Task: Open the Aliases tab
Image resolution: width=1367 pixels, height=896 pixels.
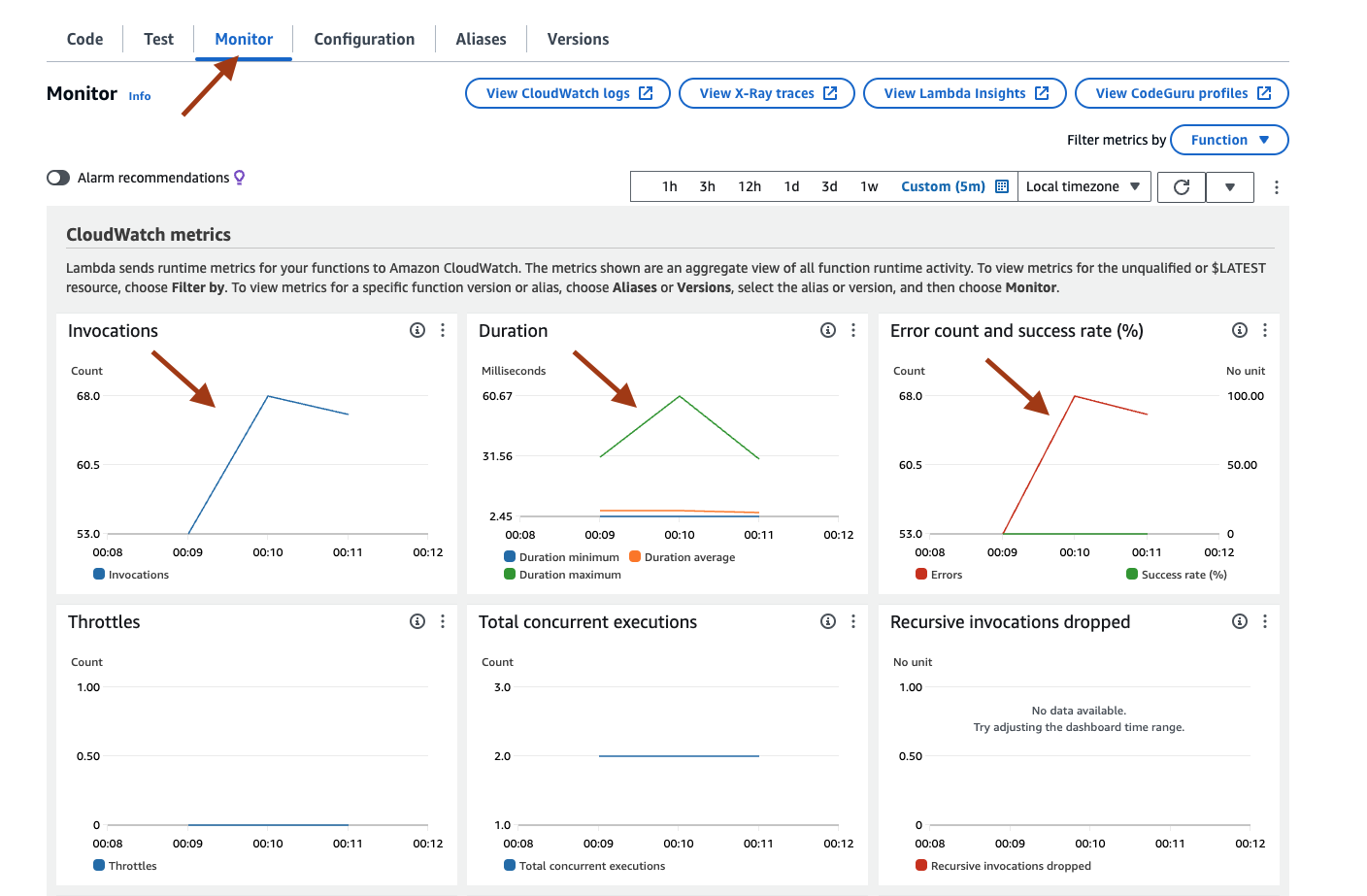Action: [x=481, y=39]
